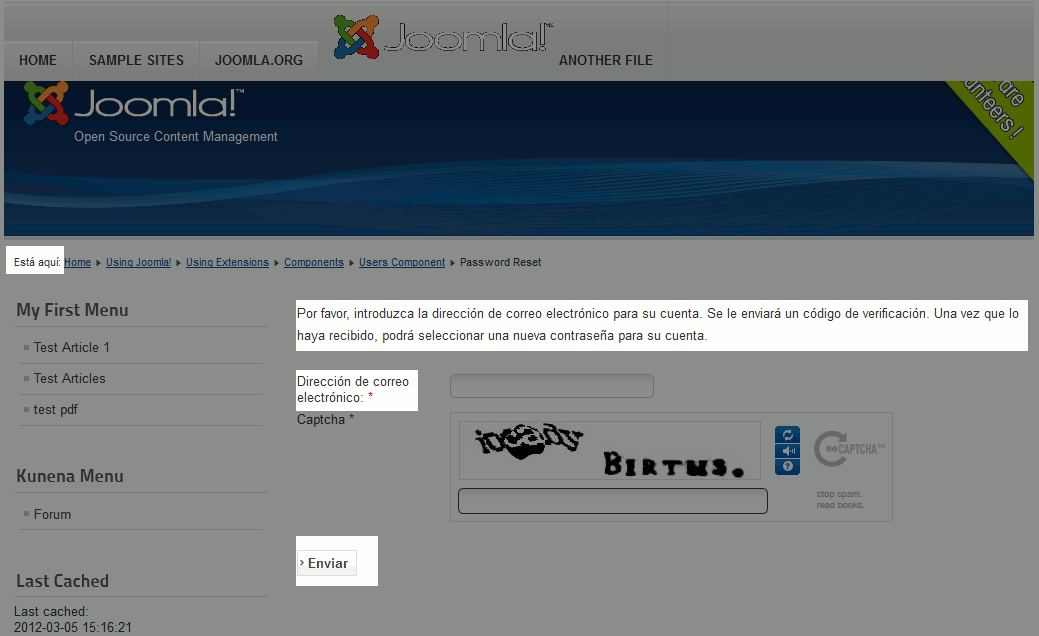Focus the email address input field
This screenshot has width=1039, height=636.
pyautogui.click(x=552, y=386)
